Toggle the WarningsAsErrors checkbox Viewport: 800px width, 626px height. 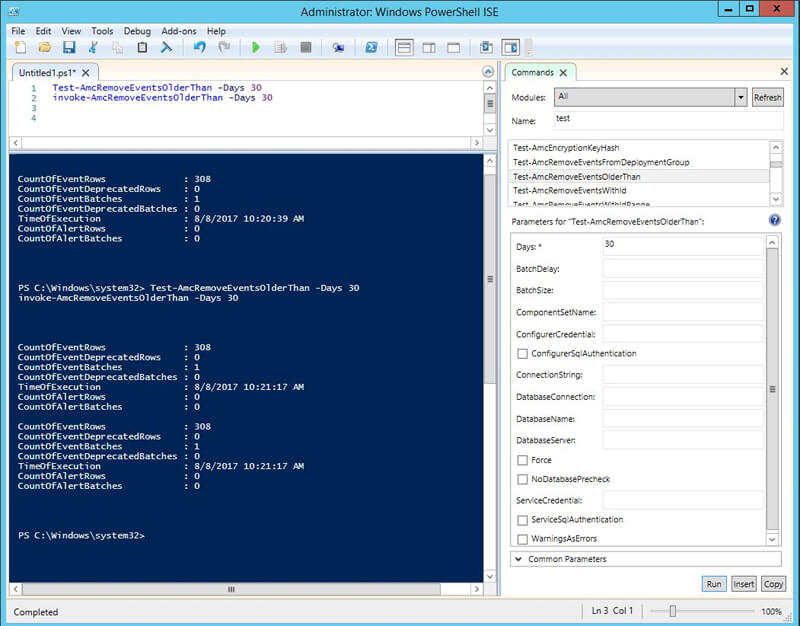(x=522, y=539)
